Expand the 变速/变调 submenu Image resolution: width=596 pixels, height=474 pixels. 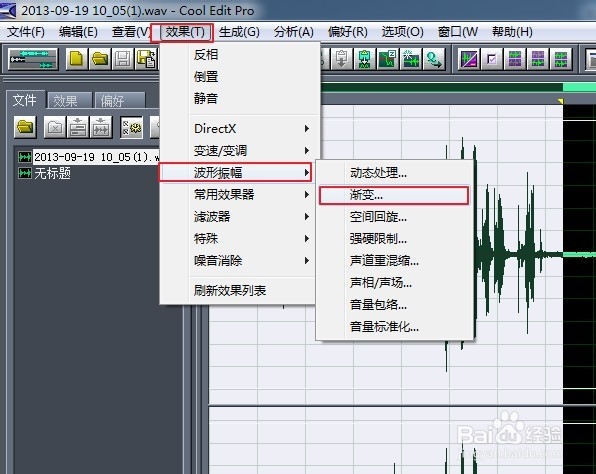point(239,151)
